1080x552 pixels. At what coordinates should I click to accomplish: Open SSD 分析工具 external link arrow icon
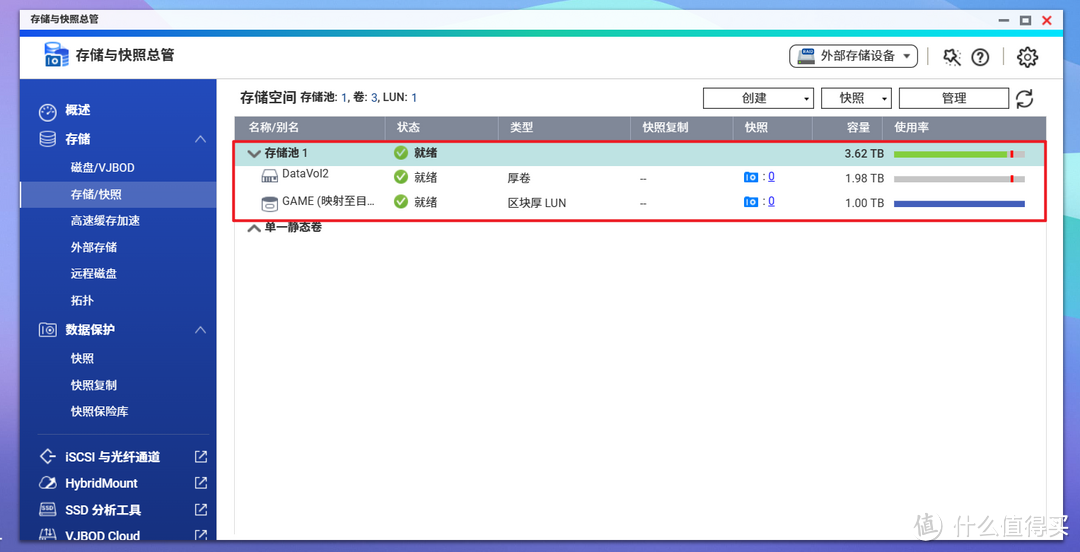coord(200,510)
